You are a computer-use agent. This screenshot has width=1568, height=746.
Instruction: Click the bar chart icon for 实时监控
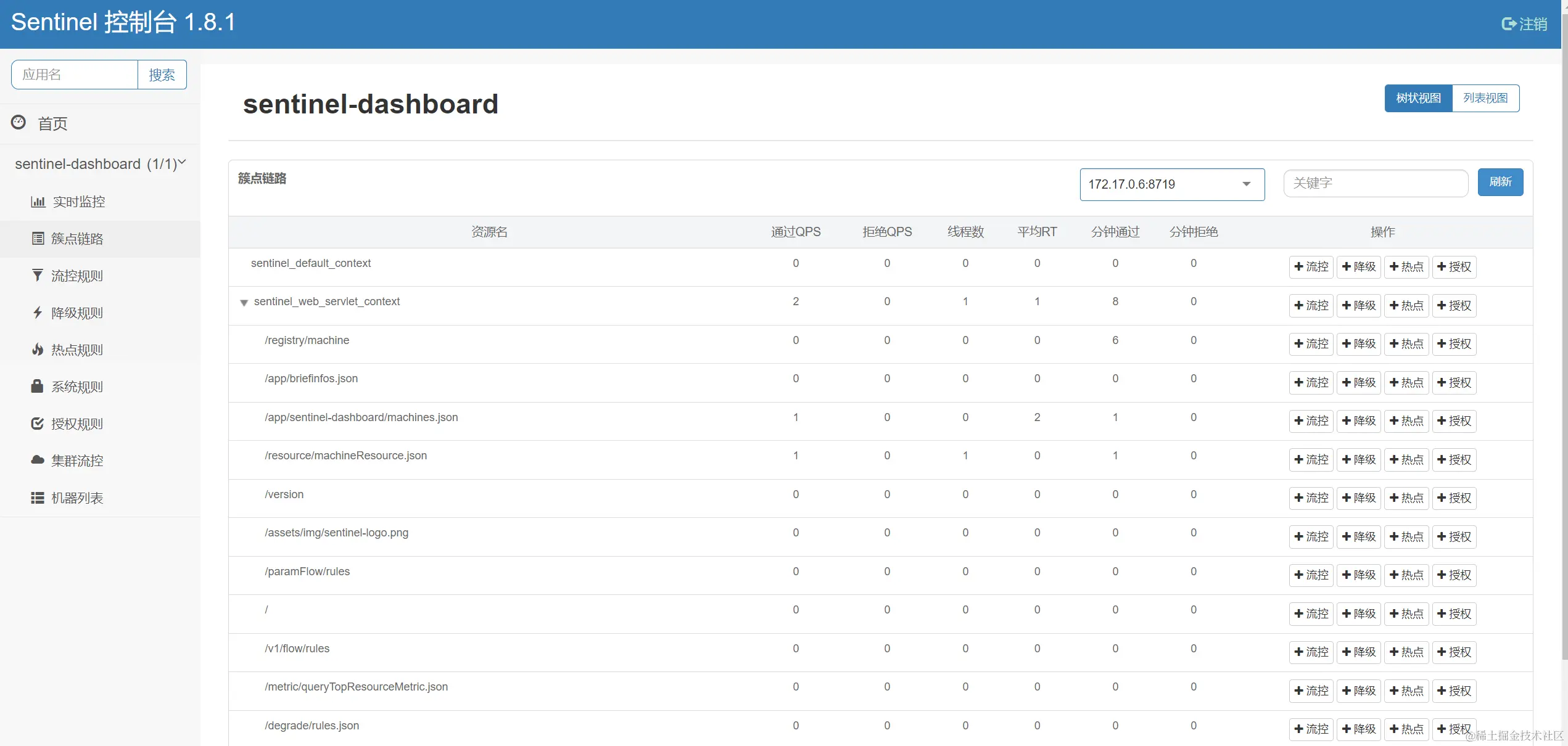[38, 202]
